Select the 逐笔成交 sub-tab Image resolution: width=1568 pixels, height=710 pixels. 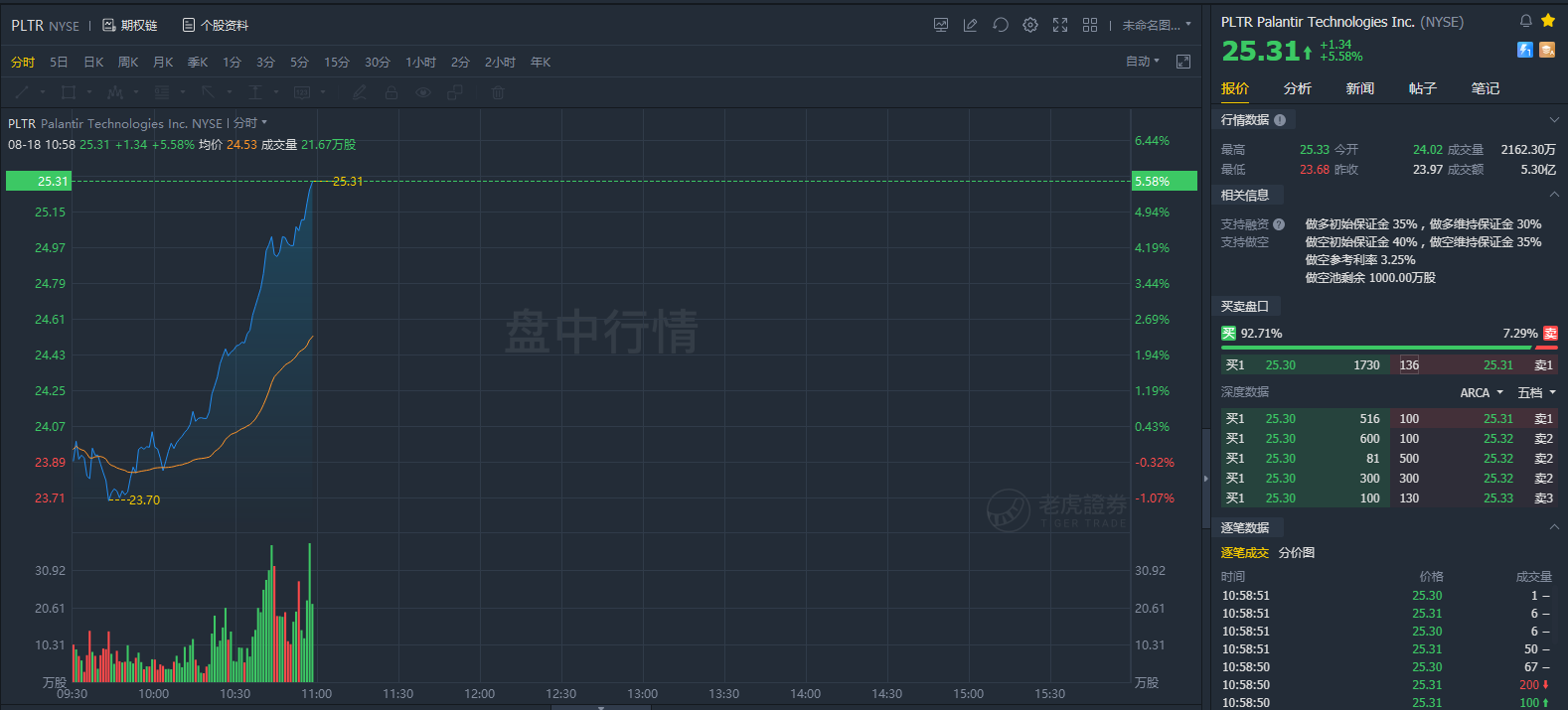coord(1245,553)
